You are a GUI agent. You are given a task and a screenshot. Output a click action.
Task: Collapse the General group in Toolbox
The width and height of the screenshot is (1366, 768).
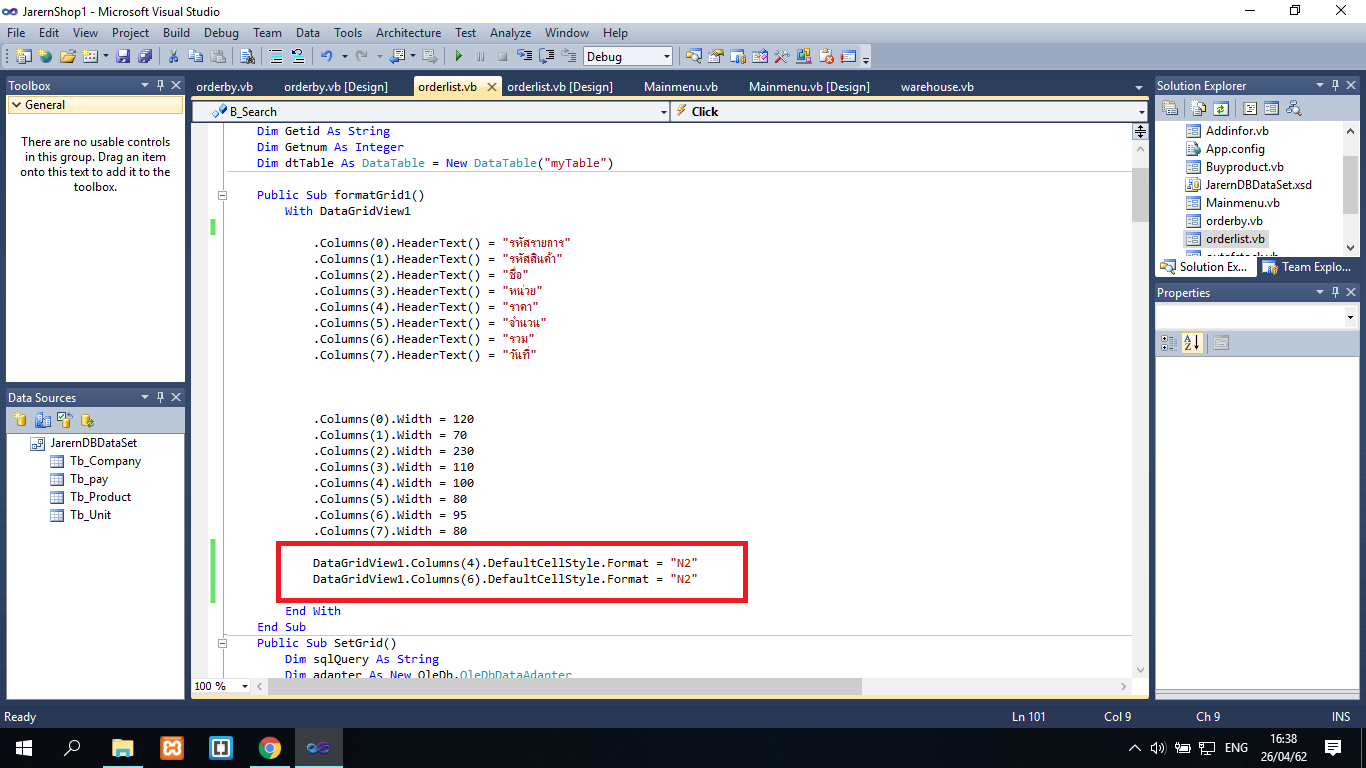(15, 105)
